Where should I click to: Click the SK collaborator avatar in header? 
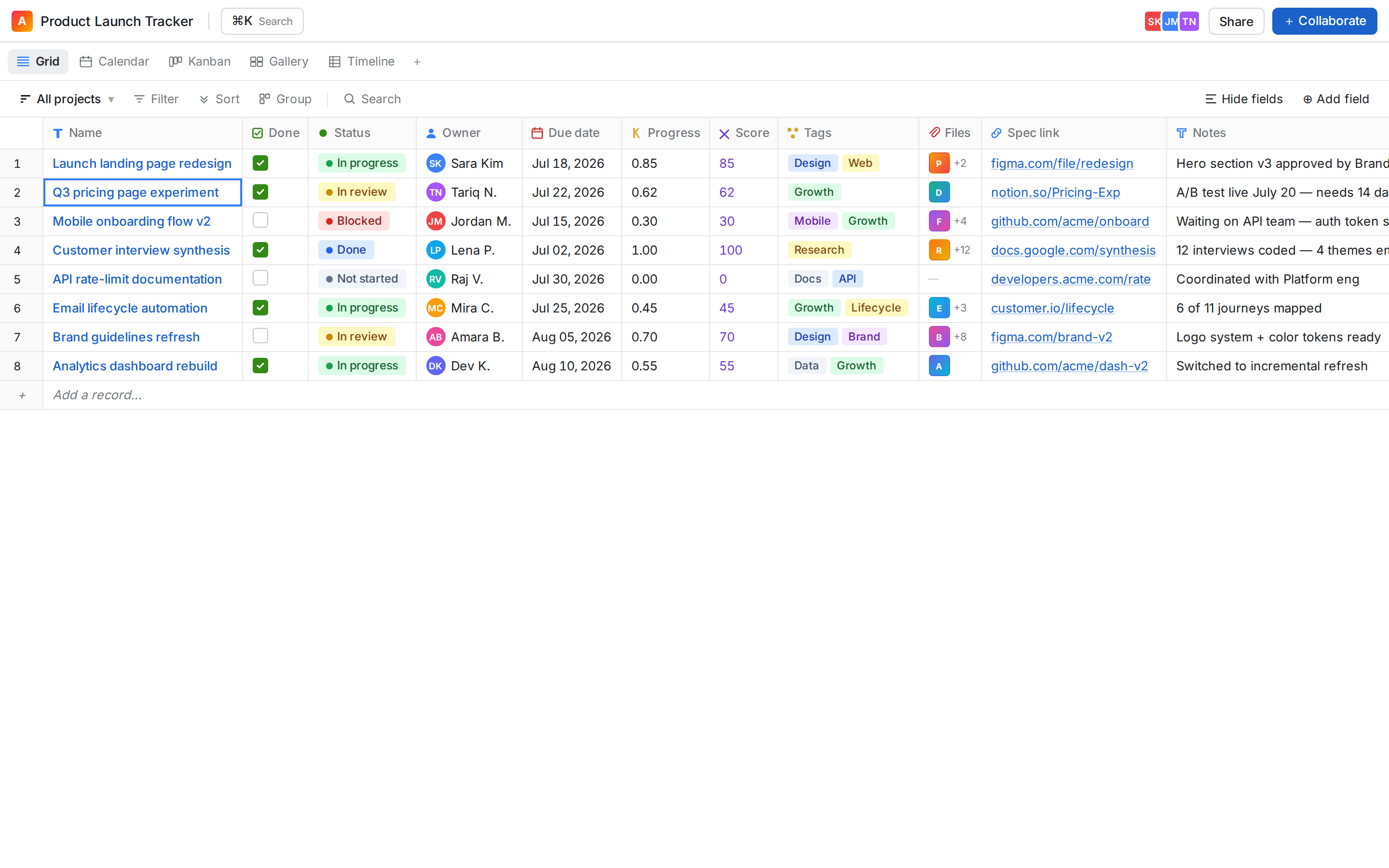(1154, 21)
